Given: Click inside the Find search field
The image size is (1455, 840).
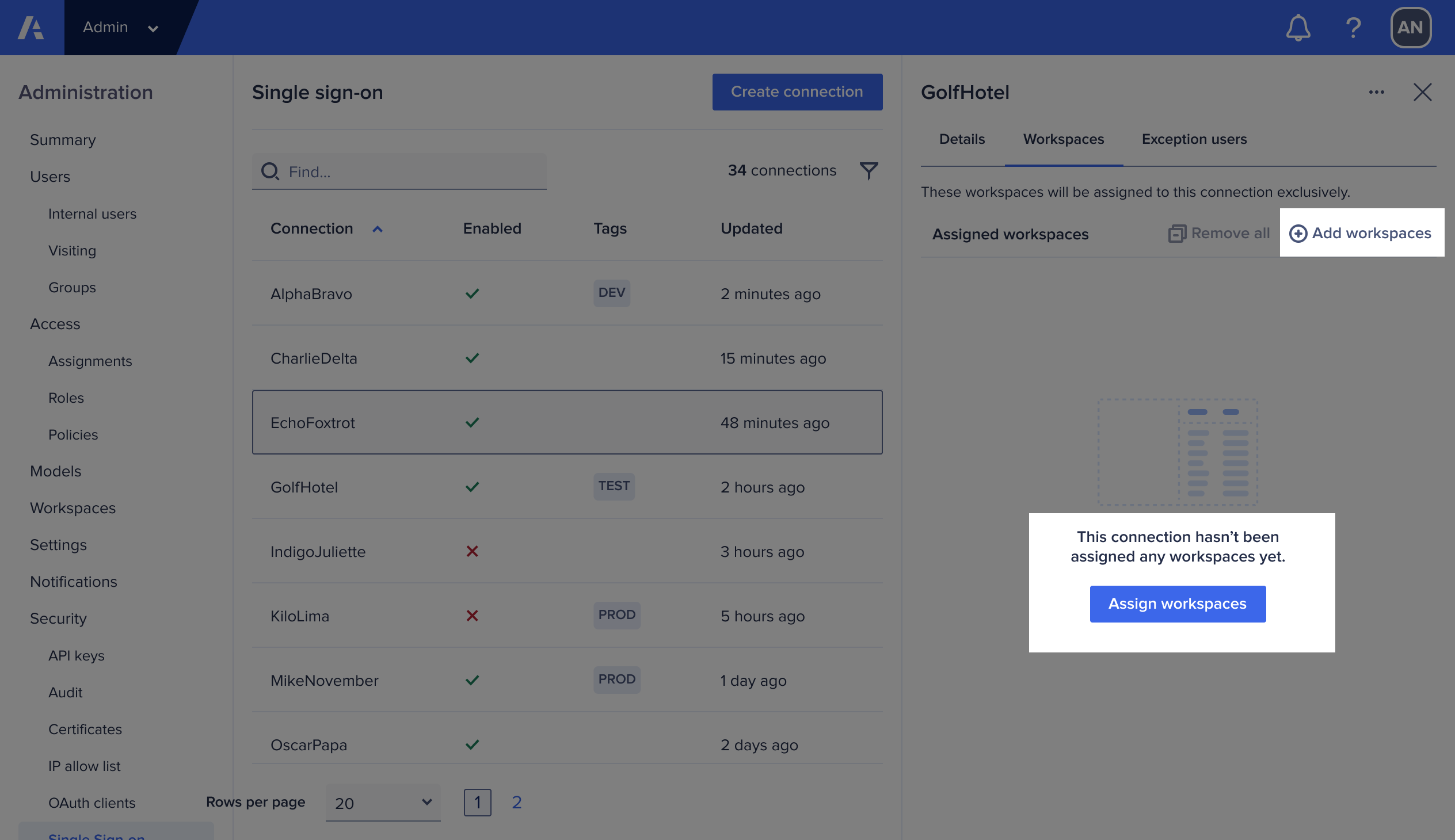Looking at the screenshot, I should click(x=398, y=171).
